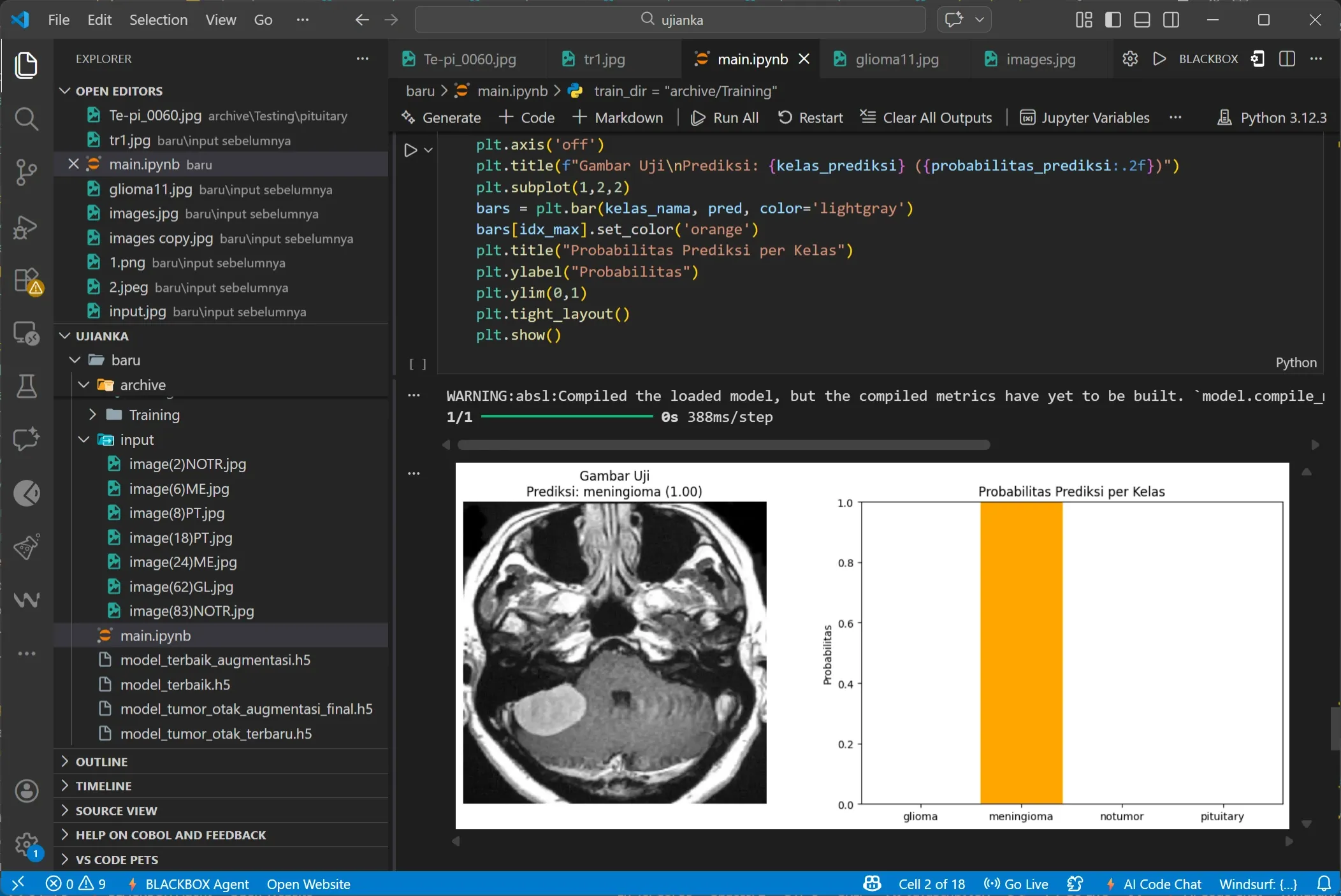Screen dimensions: 1341x896
Task: Click the notifications bell in status bar
Action: [1324, 884]
